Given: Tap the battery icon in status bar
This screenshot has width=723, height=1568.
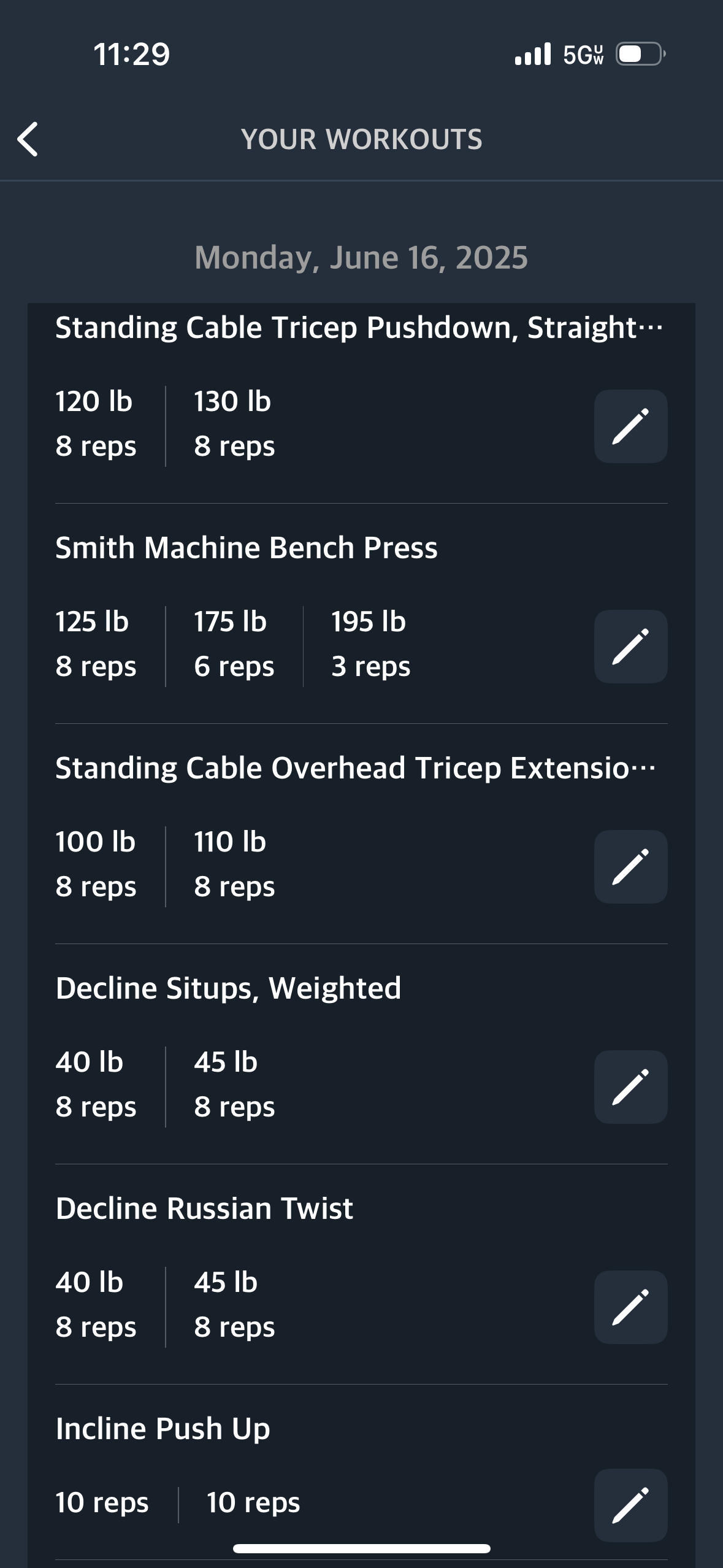Looking at the screenshot, I should point(640,55).
